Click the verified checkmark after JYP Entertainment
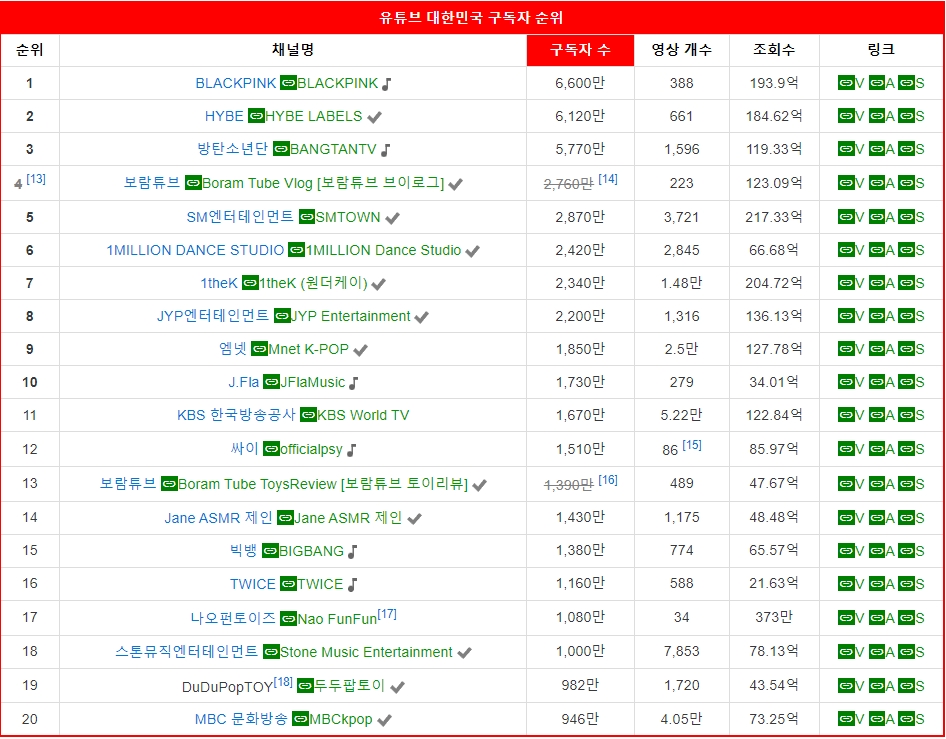 coord(422,317)
